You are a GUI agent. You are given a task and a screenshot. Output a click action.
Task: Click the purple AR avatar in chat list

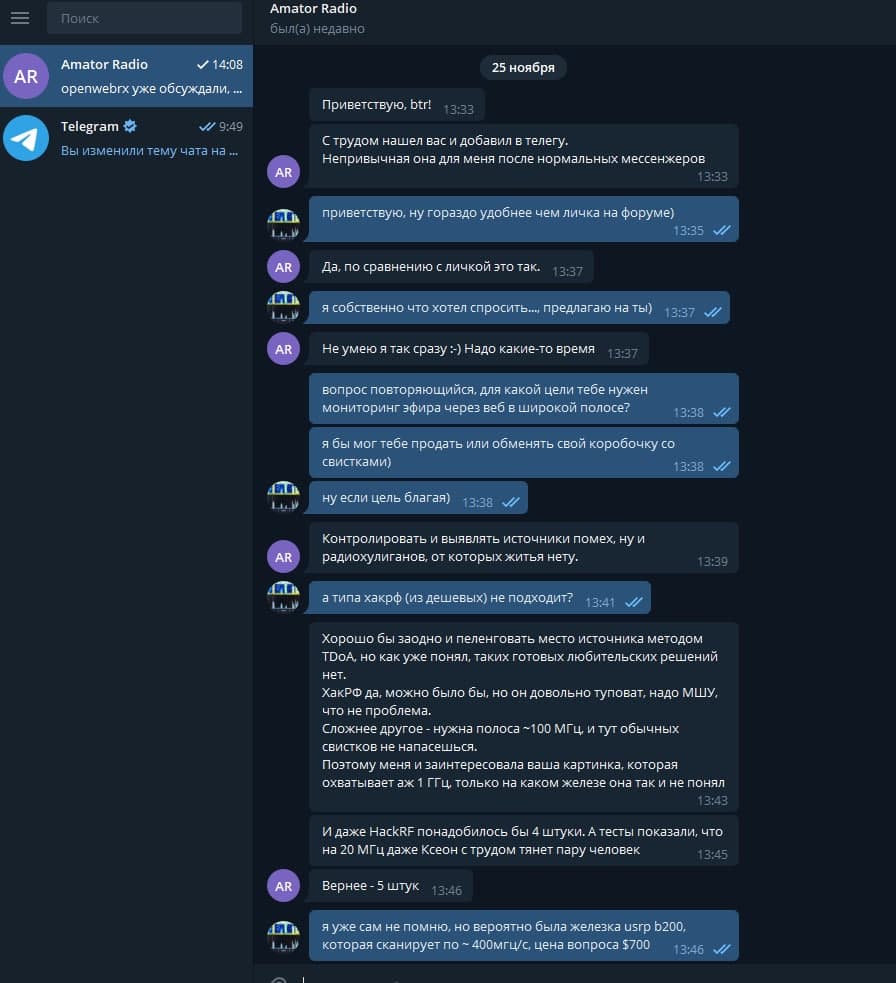pyautogui.click(x=26, y=76)
